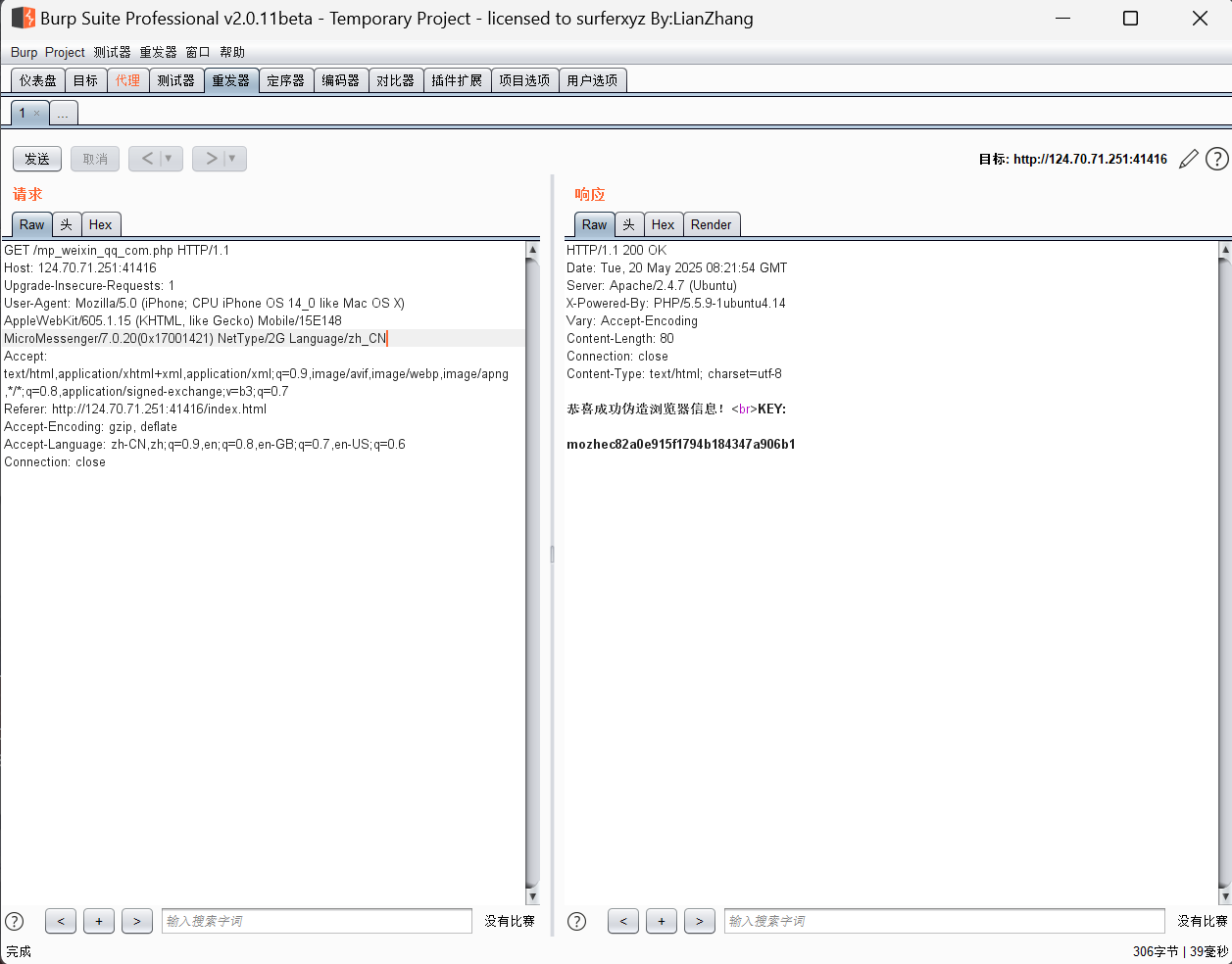1232x964 pixels.
Task: Open the 窗口 window menu
Action: pyautogui.click(x=198, y=52)
